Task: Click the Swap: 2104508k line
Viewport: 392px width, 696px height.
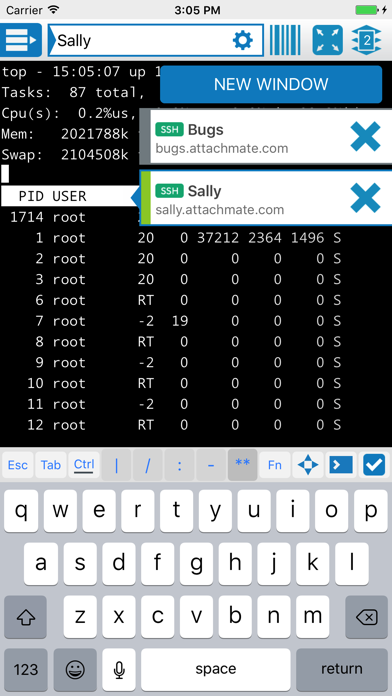Action: (x=65, y=155)
